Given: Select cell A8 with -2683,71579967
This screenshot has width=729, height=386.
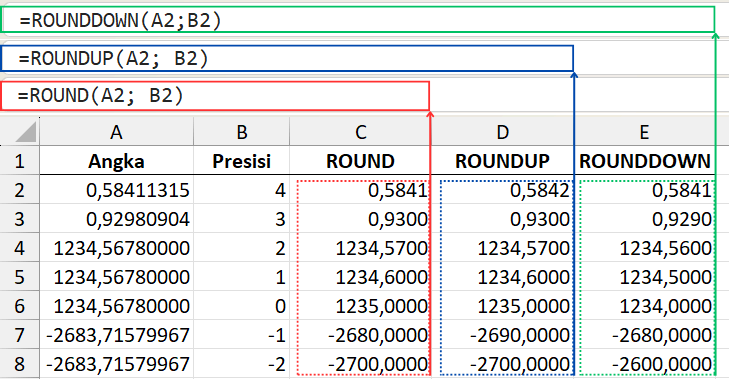Looking at the screenshot, I should click(x=116, y=363).
